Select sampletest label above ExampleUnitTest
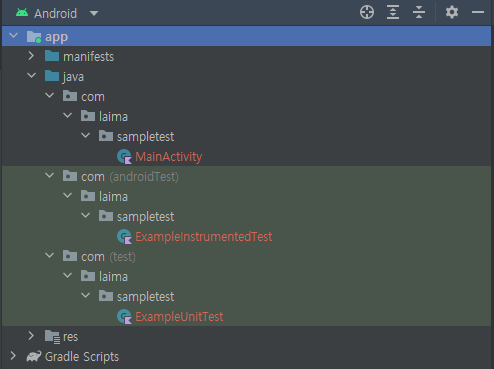The height and width of the screenshot is (369, 494). [145, 297]
